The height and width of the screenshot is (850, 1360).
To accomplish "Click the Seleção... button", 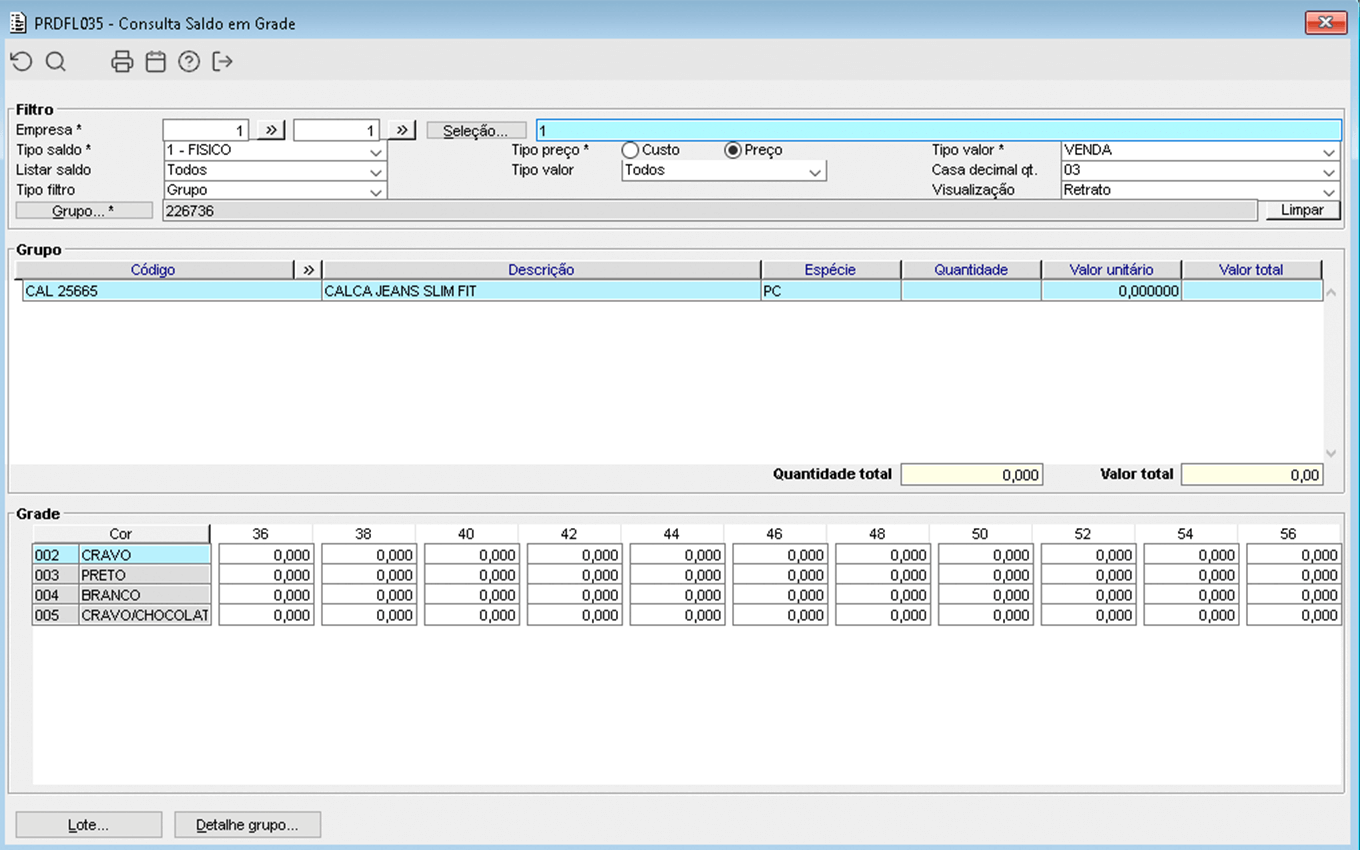I will (476, 131).
